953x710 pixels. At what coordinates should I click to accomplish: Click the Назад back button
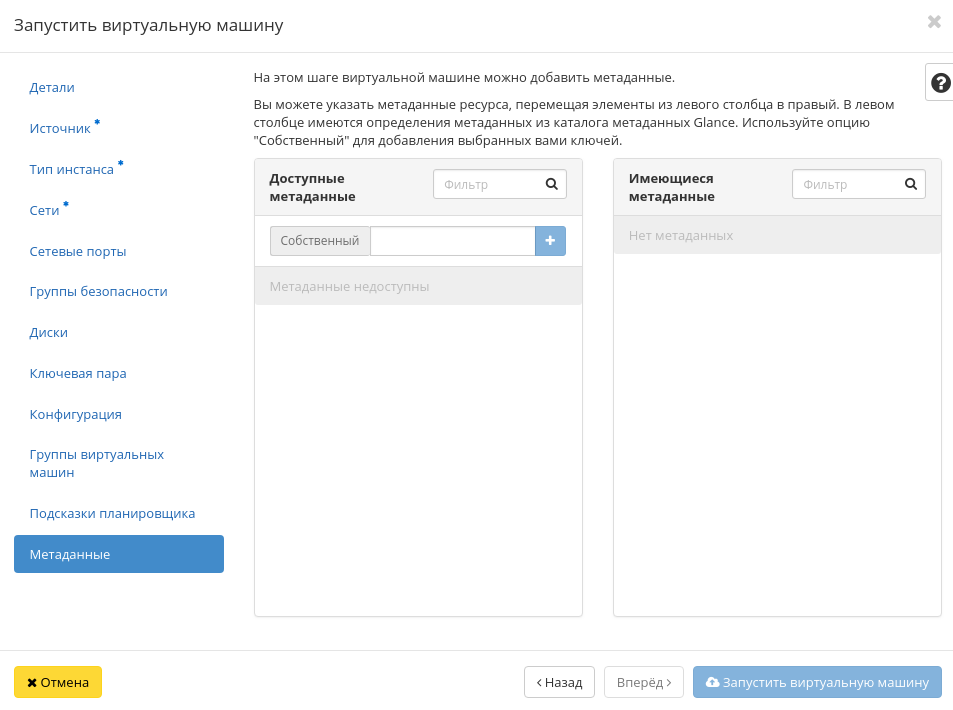coord(559,682)
